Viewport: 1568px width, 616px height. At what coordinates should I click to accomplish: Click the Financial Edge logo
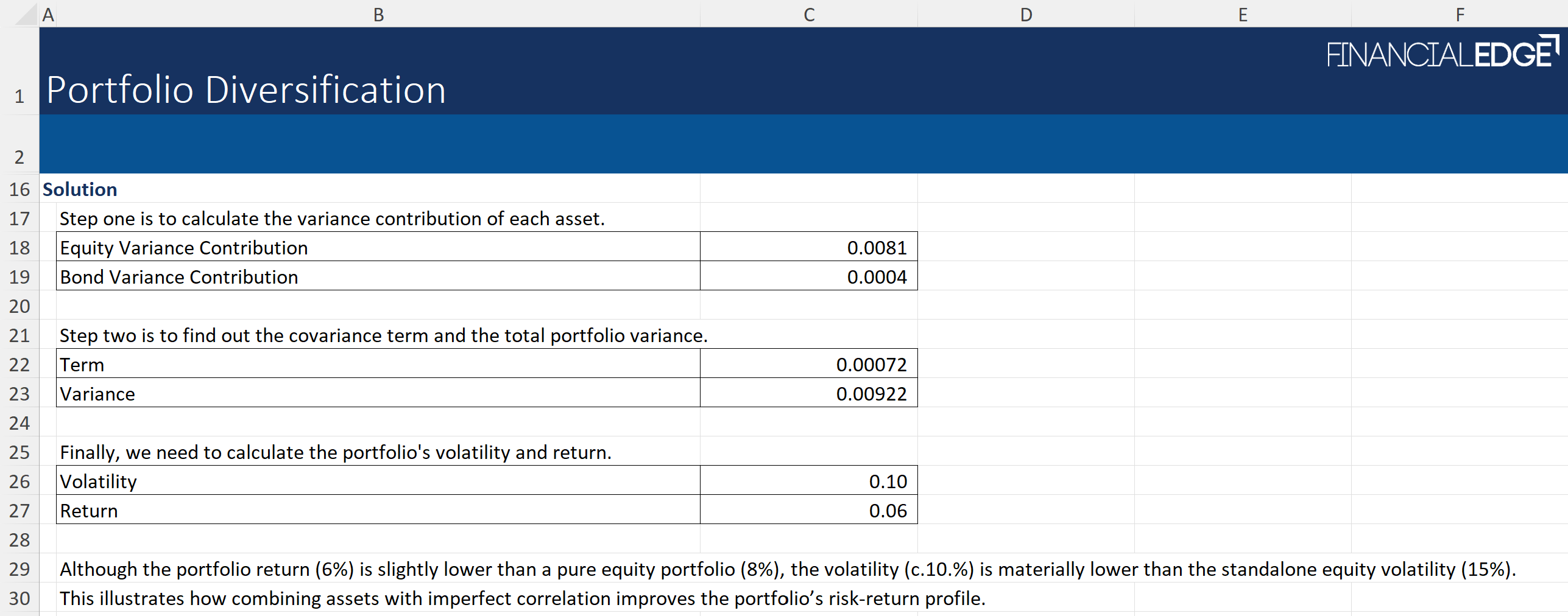tap(1441, 52)
